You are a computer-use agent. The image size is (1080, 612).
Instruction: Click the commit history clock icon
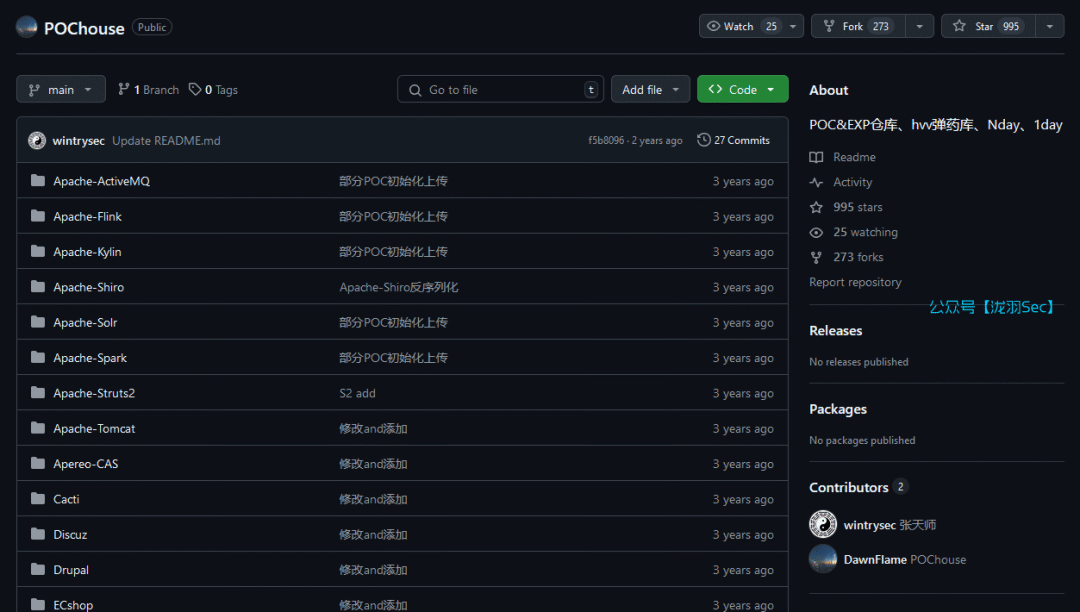[x=703, y=140]
